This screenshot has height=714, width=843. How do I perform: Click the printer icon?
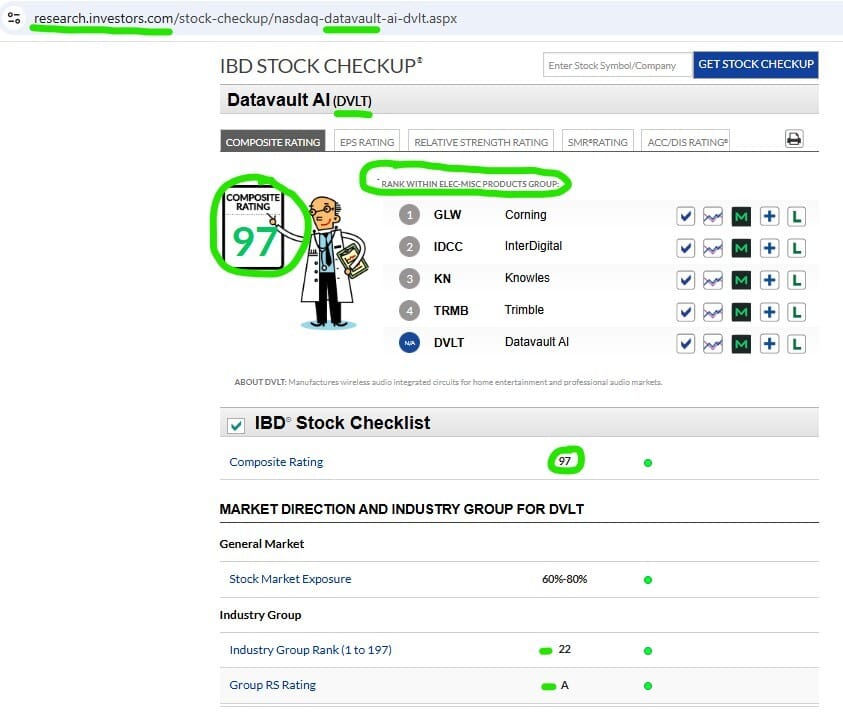pyautogui.click(x=794, y=139)
